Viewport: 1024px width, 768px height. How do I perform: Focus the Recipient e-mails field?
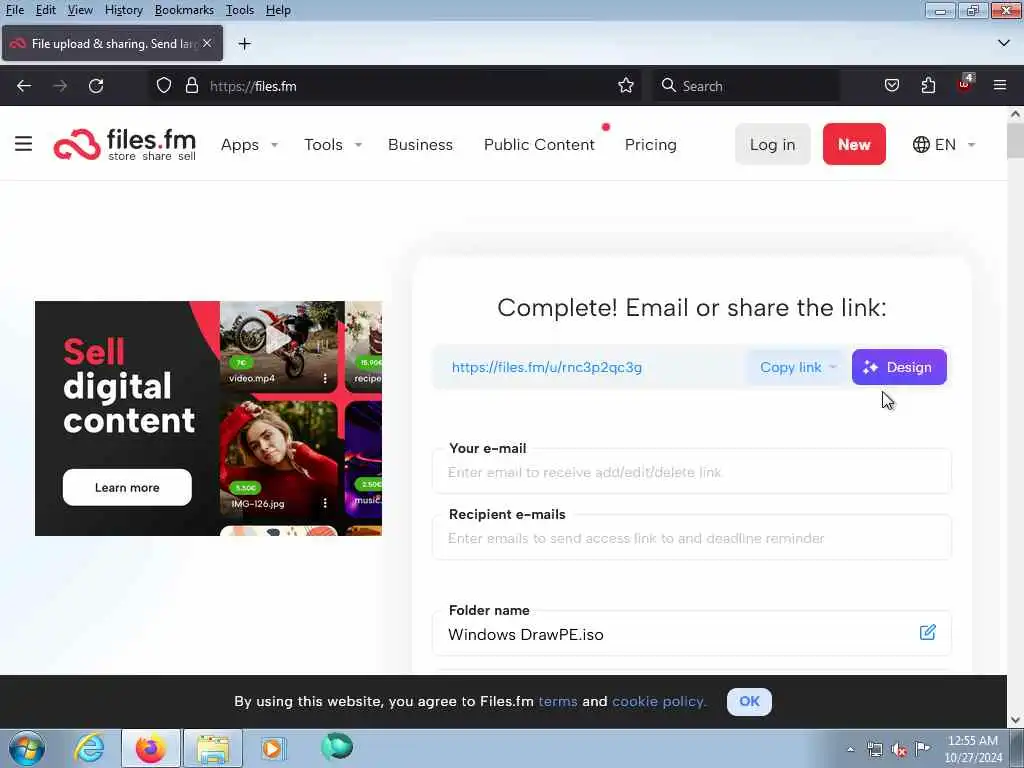pyautogui.click(x=692, y=537)
